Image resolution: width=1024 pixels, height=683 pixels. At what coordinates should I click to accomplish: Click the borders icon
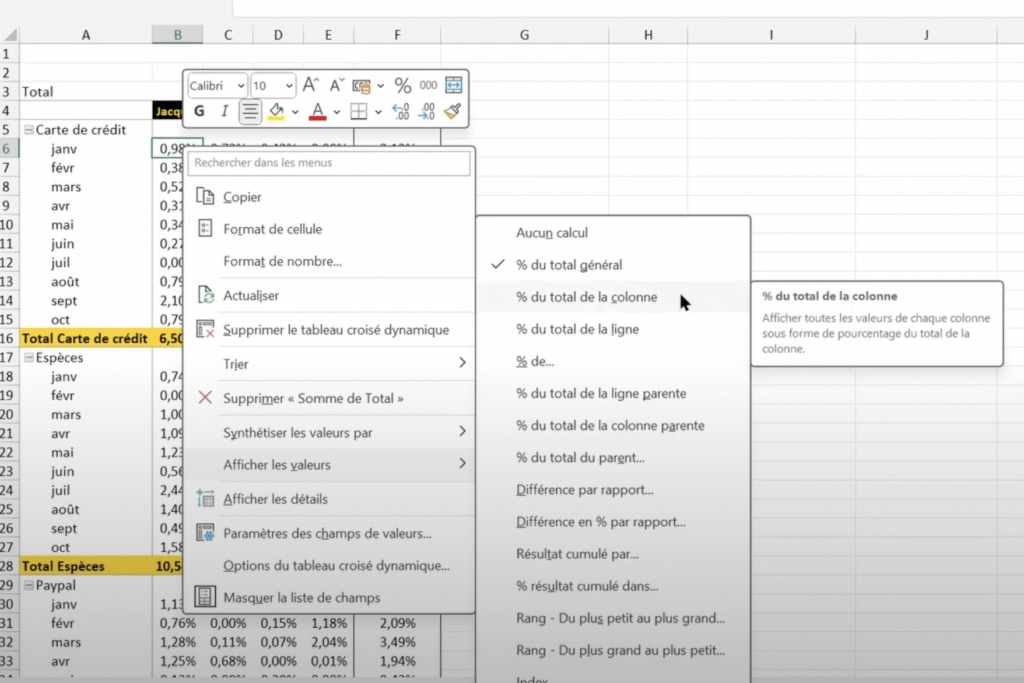pyautogui.click(x=359, y=112)
